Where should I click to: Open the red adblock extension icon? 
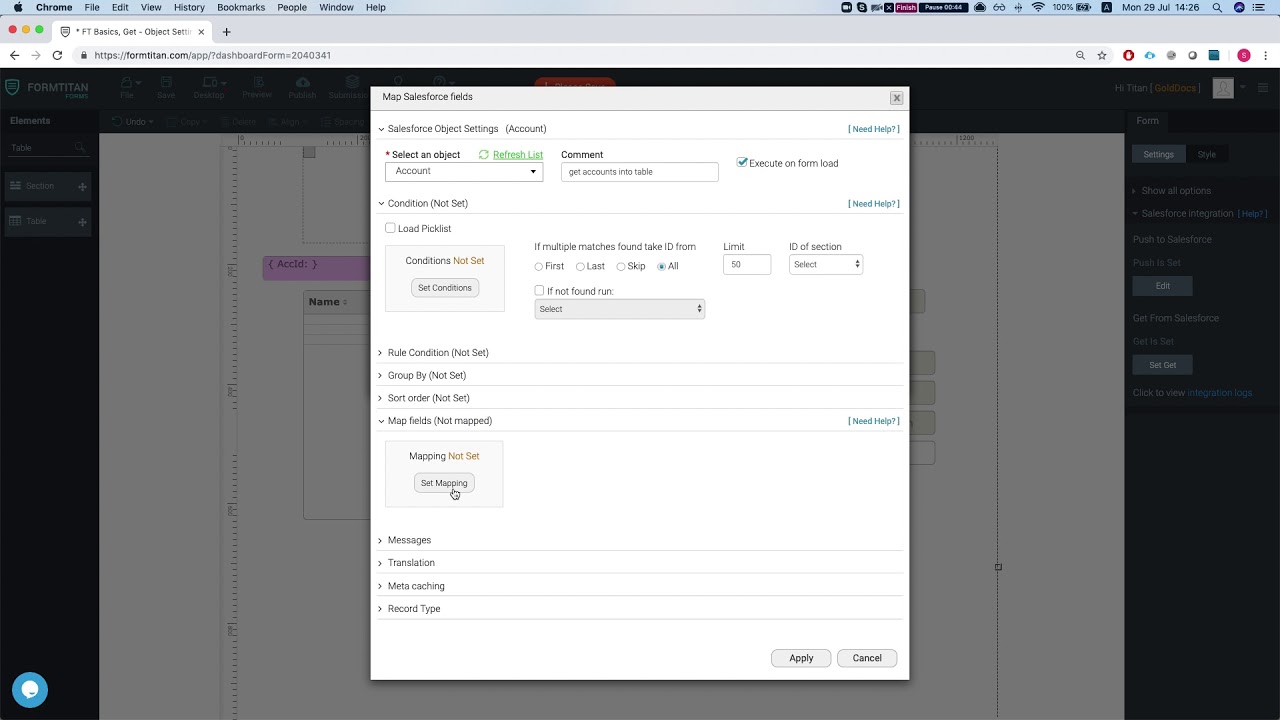click(1129, 55)
